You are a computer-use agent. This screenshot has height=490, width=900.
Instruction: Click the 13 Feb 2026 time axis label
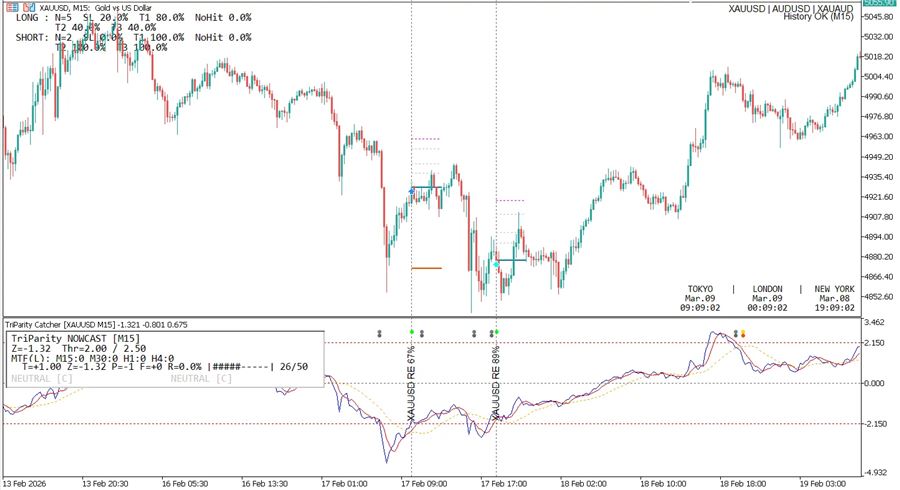point(24,484)
